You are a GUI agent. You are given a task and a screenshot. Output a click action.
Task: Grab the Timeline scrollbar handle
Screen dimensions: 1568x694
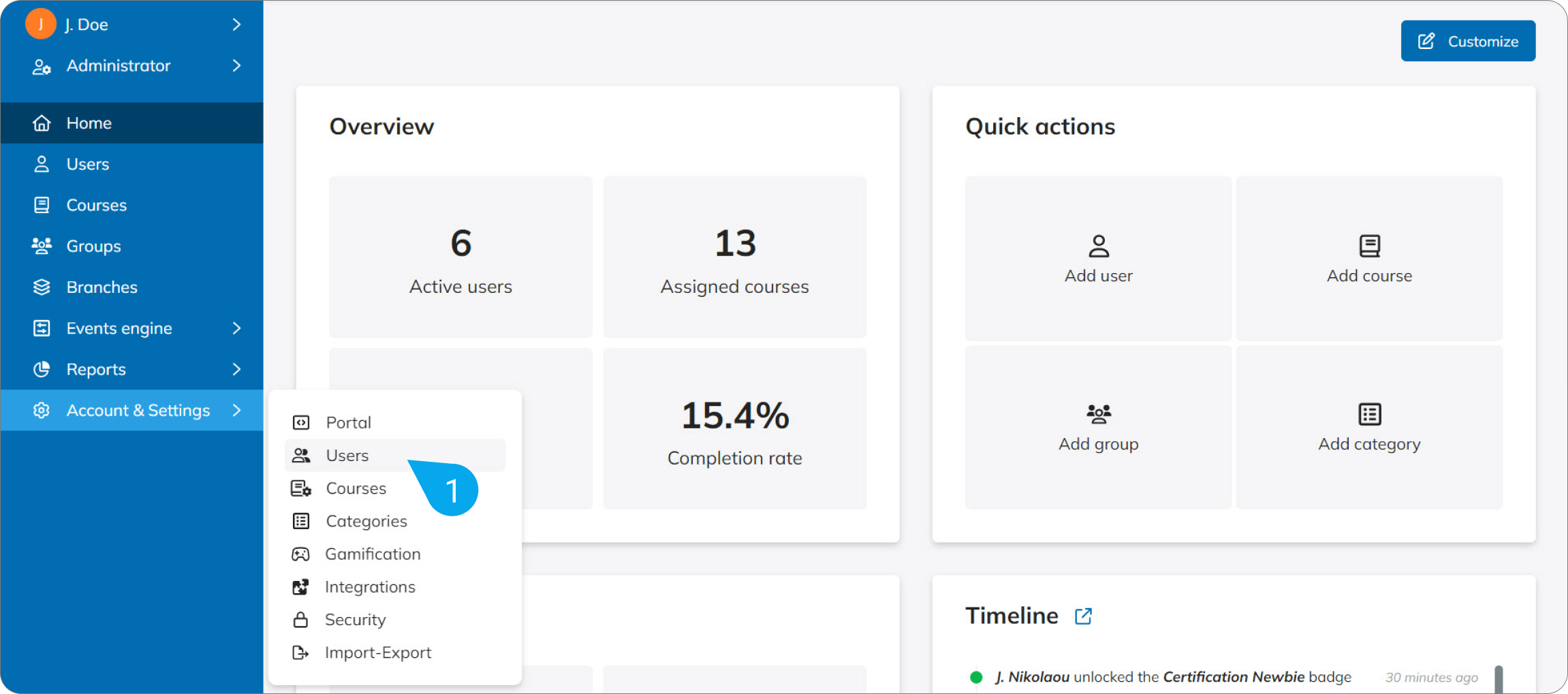click(x=1499, y=679)
